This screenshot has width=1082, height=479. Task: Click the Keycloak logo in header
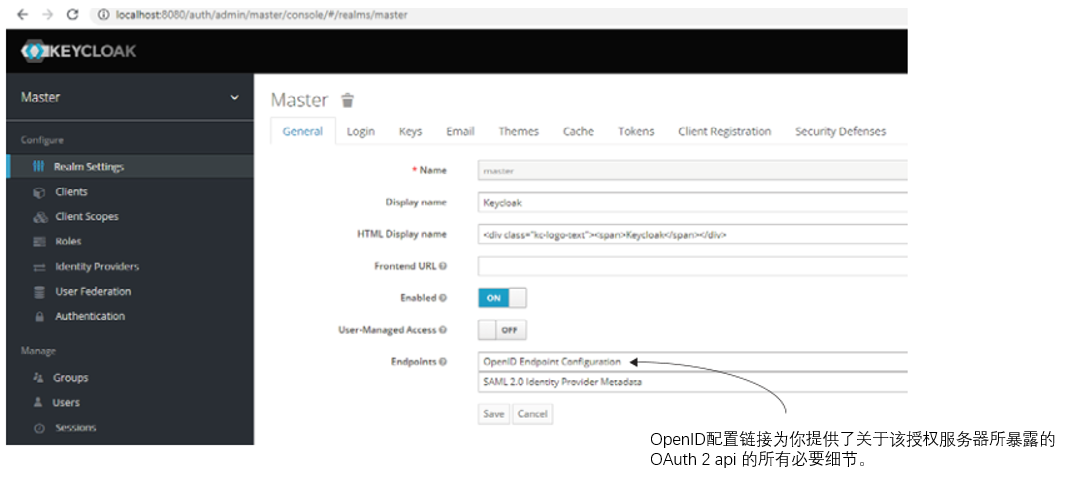78,51
